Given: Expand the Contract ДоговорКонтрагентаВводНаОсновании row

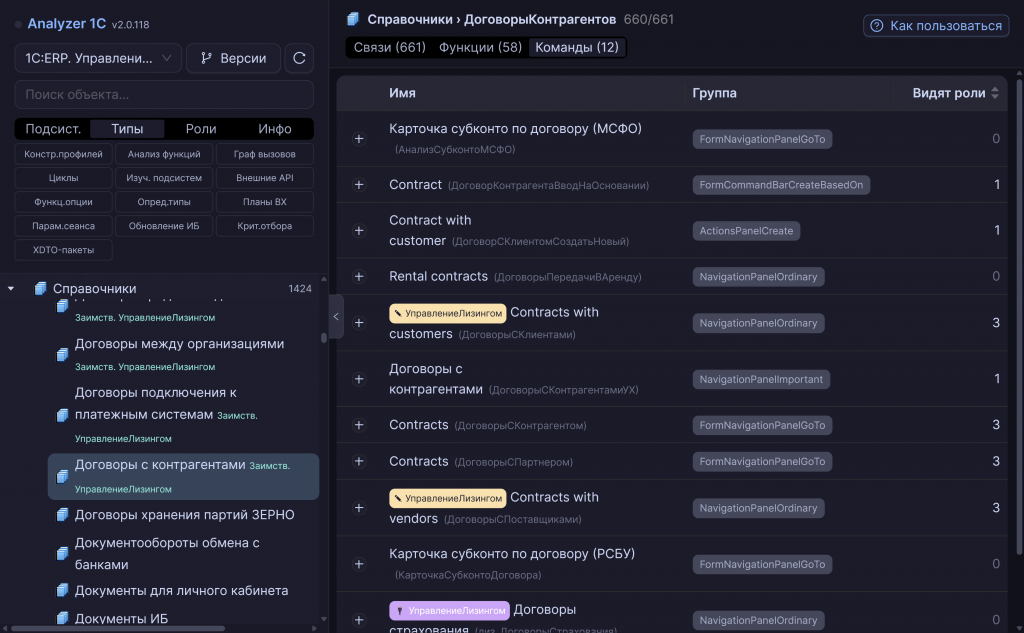Looking at the screenshot, I should [x=359, y=185].
